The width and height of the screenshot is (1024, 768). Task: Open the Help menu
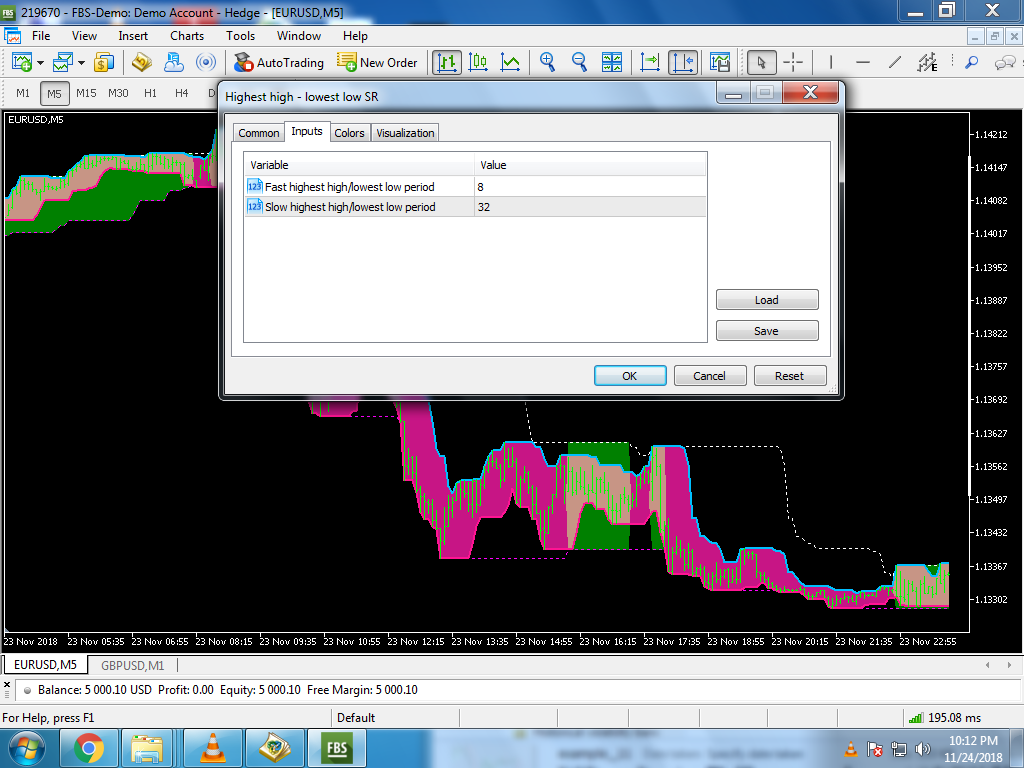(x=355, y=36)
